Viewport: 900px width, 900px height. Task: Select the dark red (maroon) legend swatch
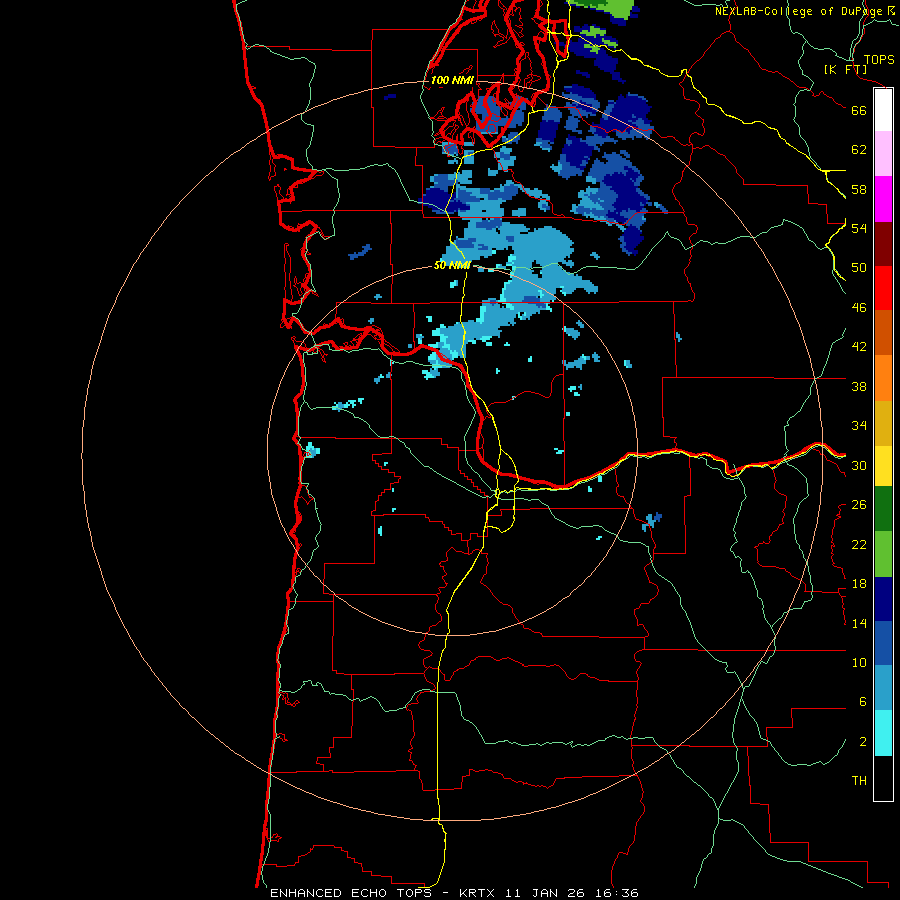[883, 244]
